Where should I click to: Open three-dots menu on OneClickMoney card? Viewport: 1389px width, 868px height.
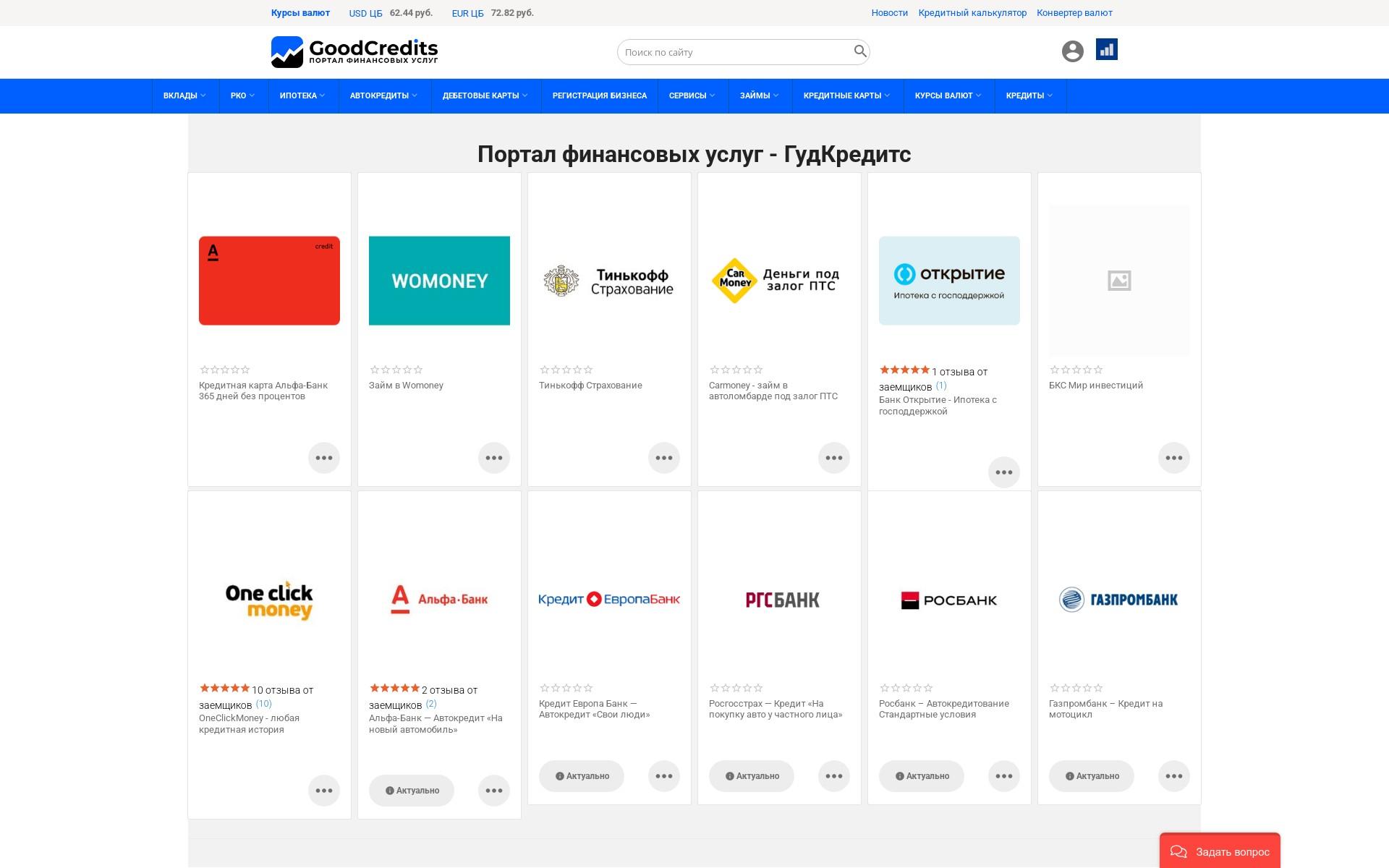[324, 791]
